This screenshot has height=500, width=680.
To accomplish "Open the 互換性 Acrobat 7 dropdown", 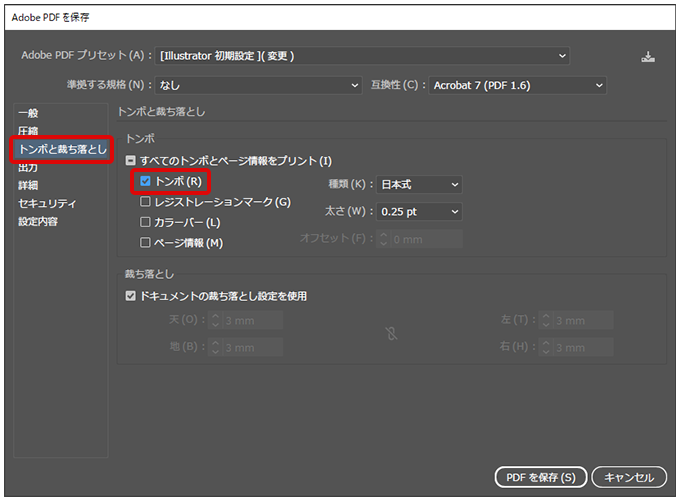I will pos(517,85).
